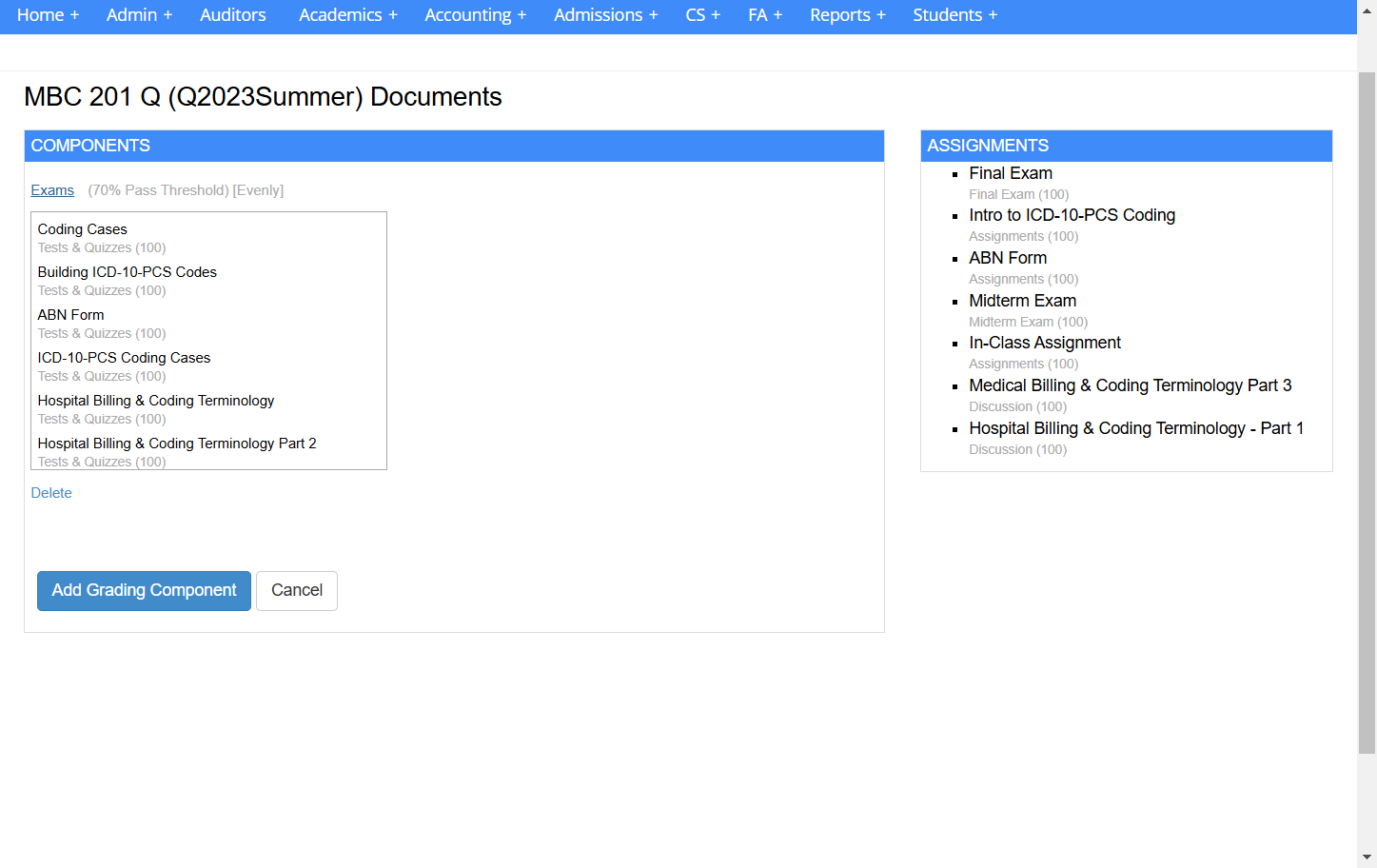Expand the Reports + dropdown

click(848, 15)
